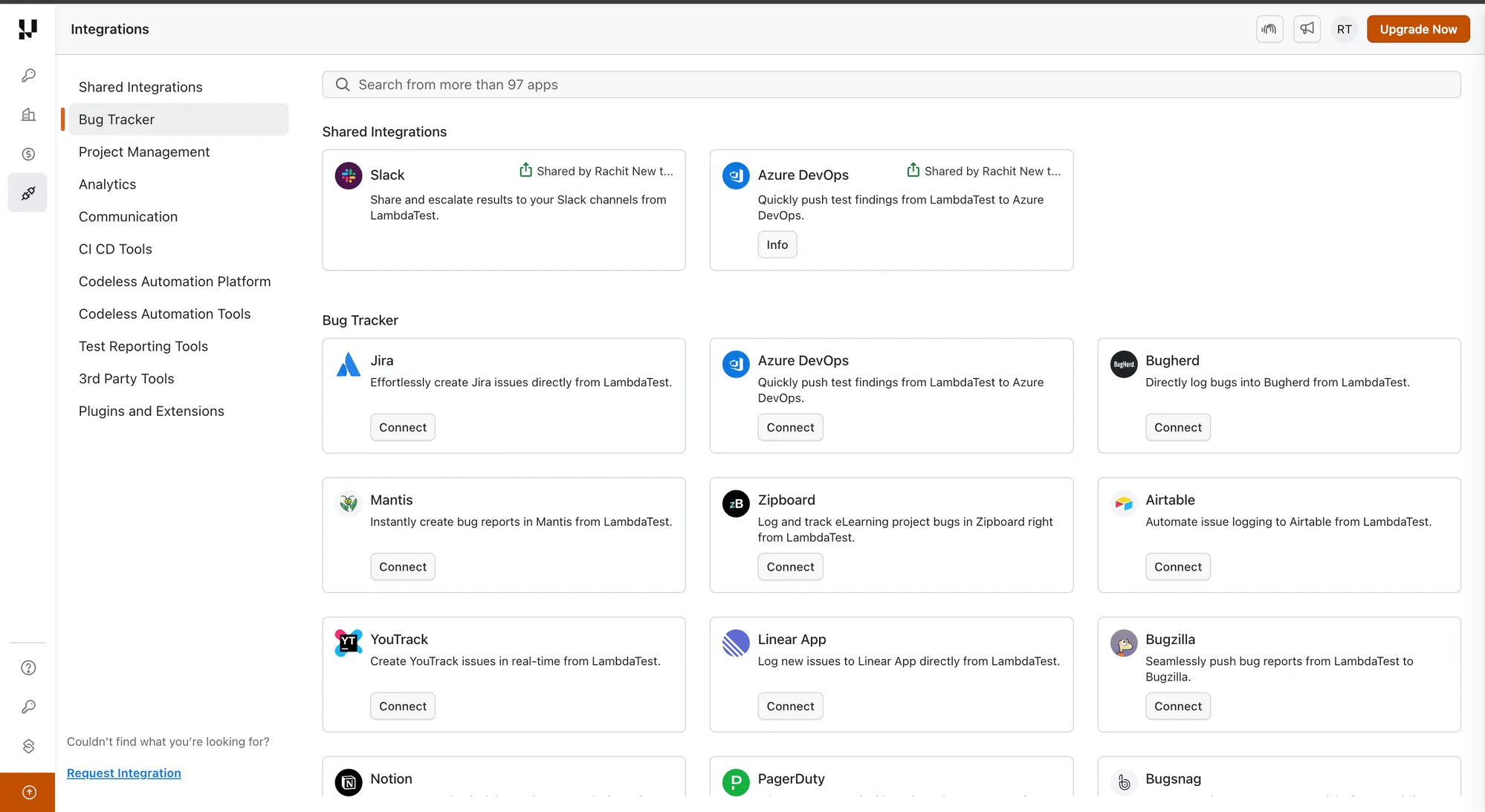This screenshot has height=812, width=1485.
Task: Select Project Management category
Action: click(178, 152)
